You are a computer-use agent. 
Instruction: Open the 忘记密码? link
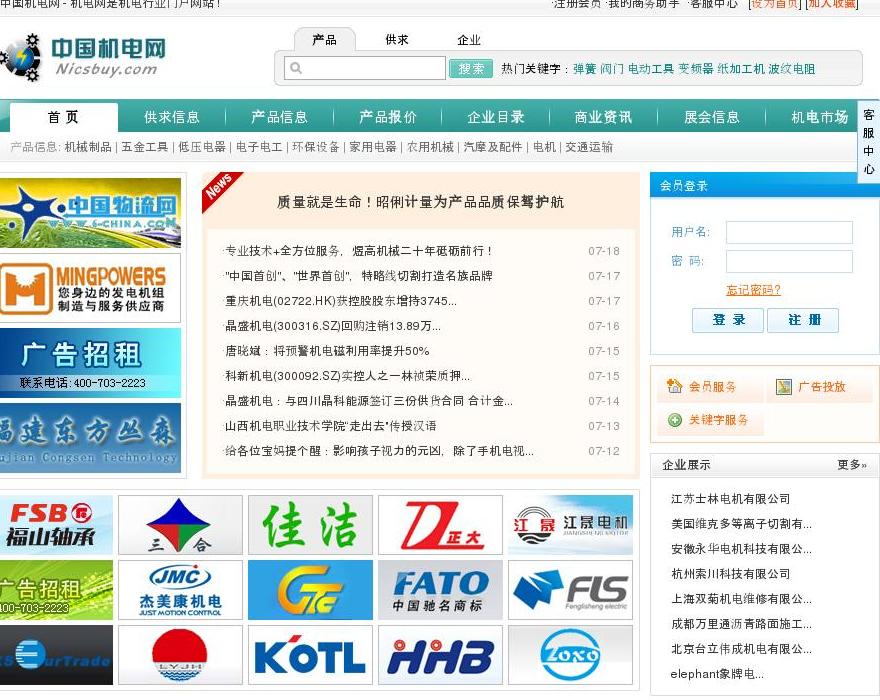coord(753,290)
